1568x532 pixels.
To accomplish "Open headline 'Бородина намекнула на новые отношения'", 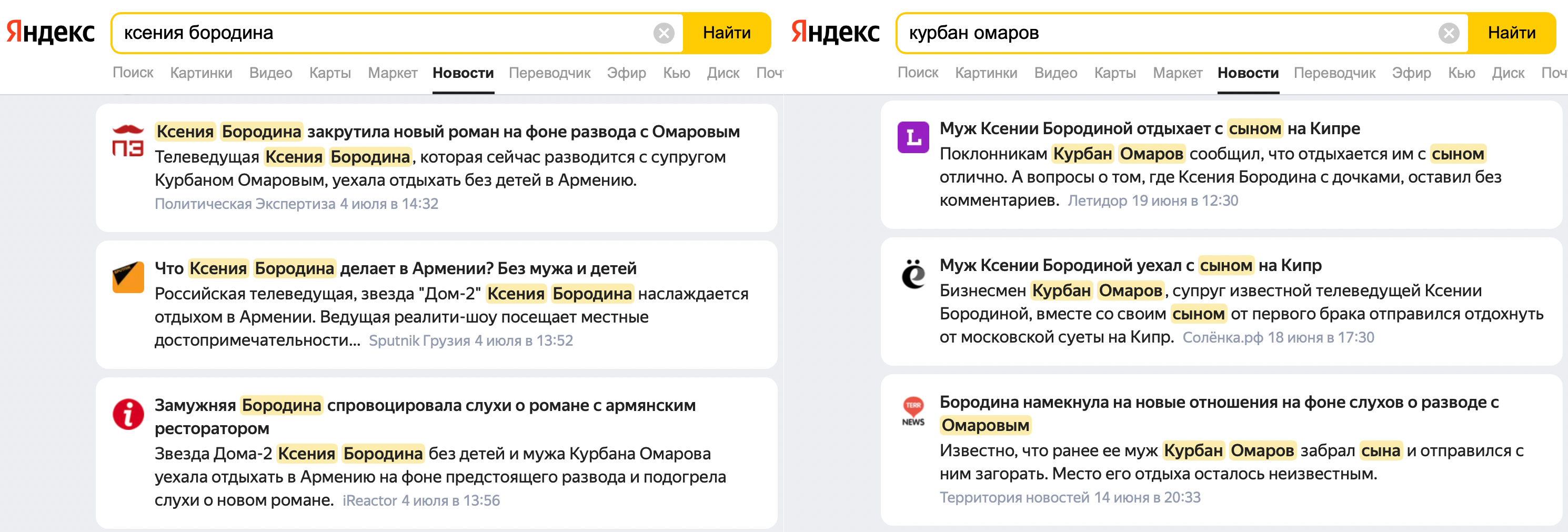I will [1219, 414].
